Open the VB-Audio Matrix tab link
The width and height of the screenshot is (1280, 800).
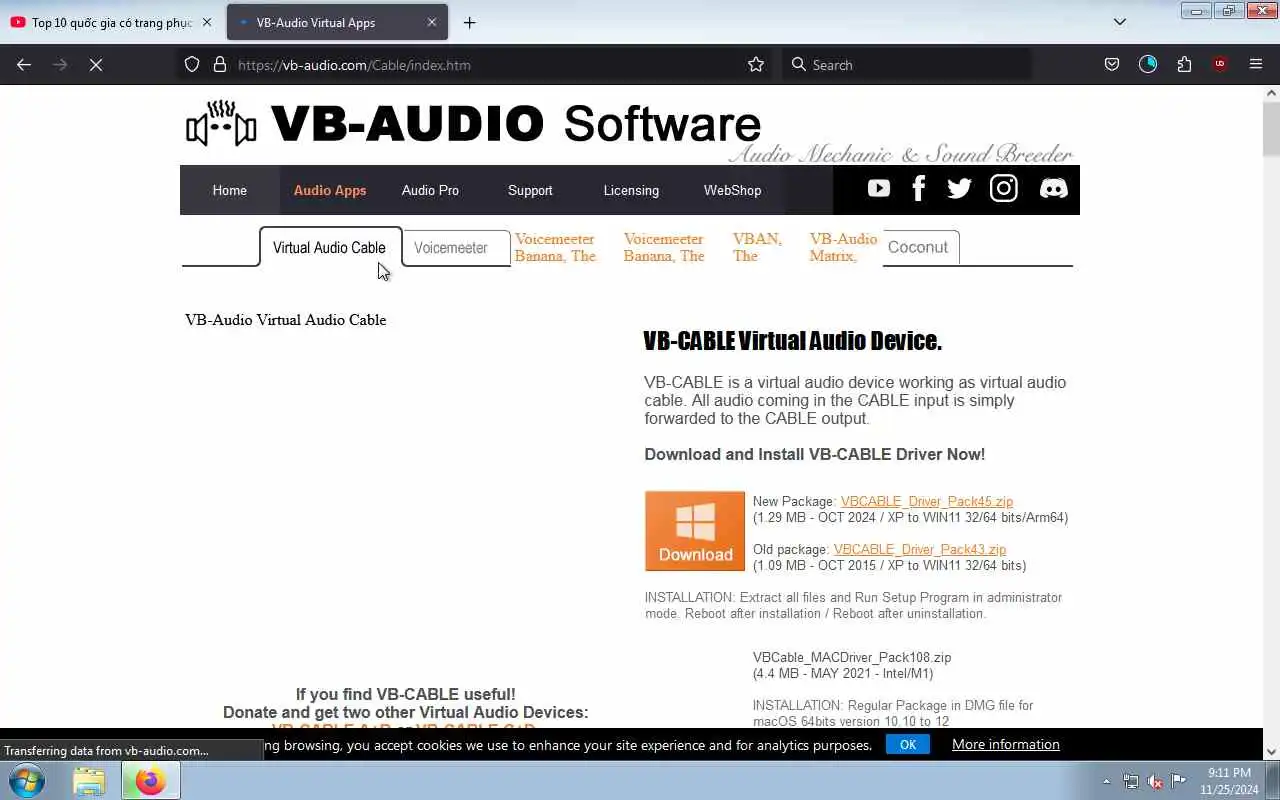point(843,247)
